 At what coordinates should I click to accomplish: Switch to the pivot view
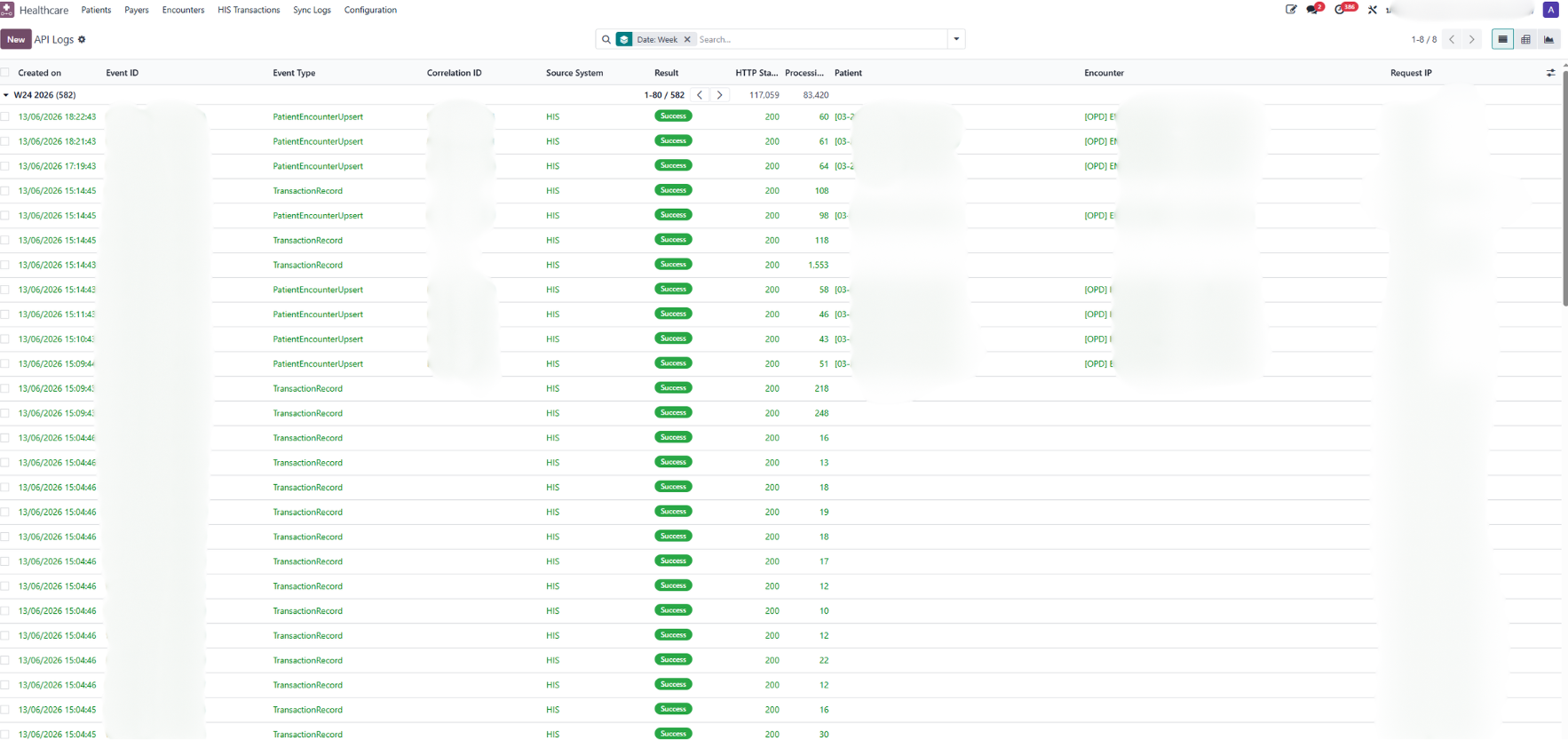(x=1525, y=39)
